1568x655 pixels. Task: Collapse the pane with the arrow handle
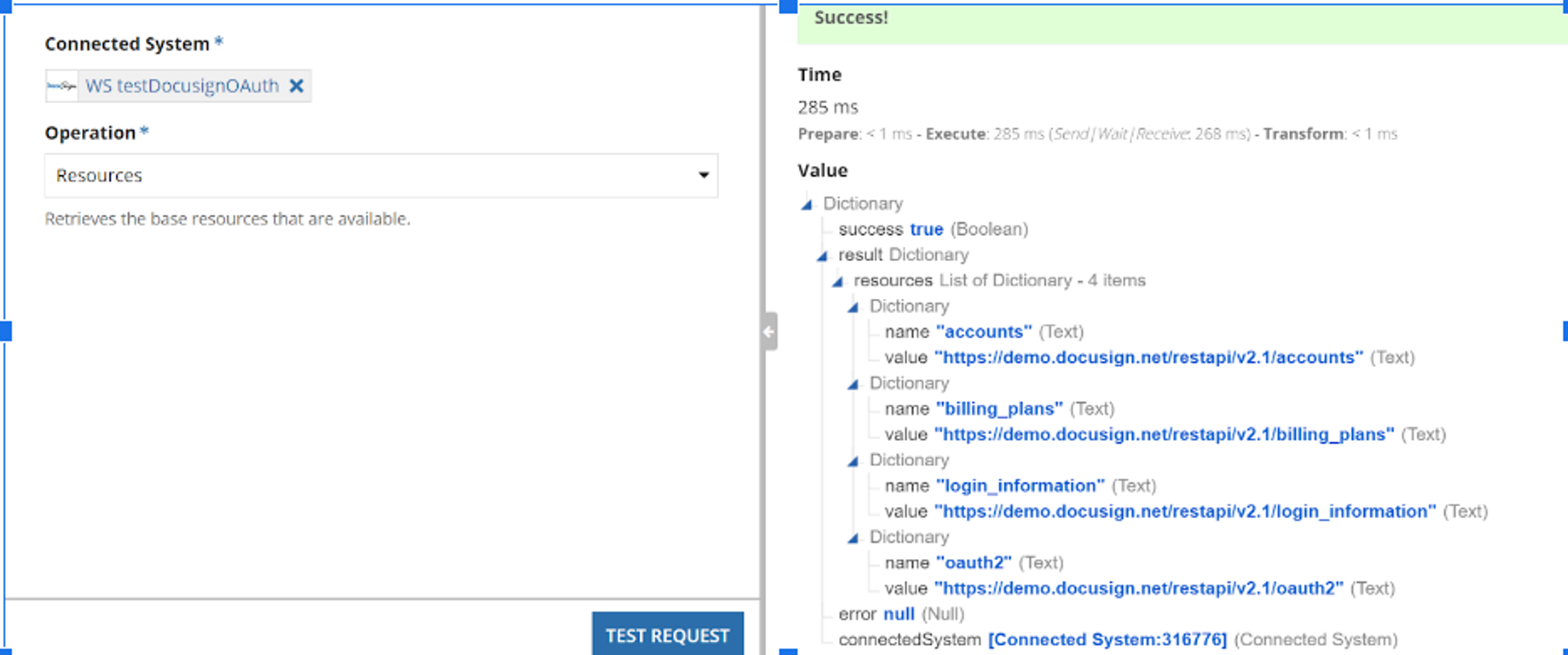pyautogui.click(x=769, y=331)
